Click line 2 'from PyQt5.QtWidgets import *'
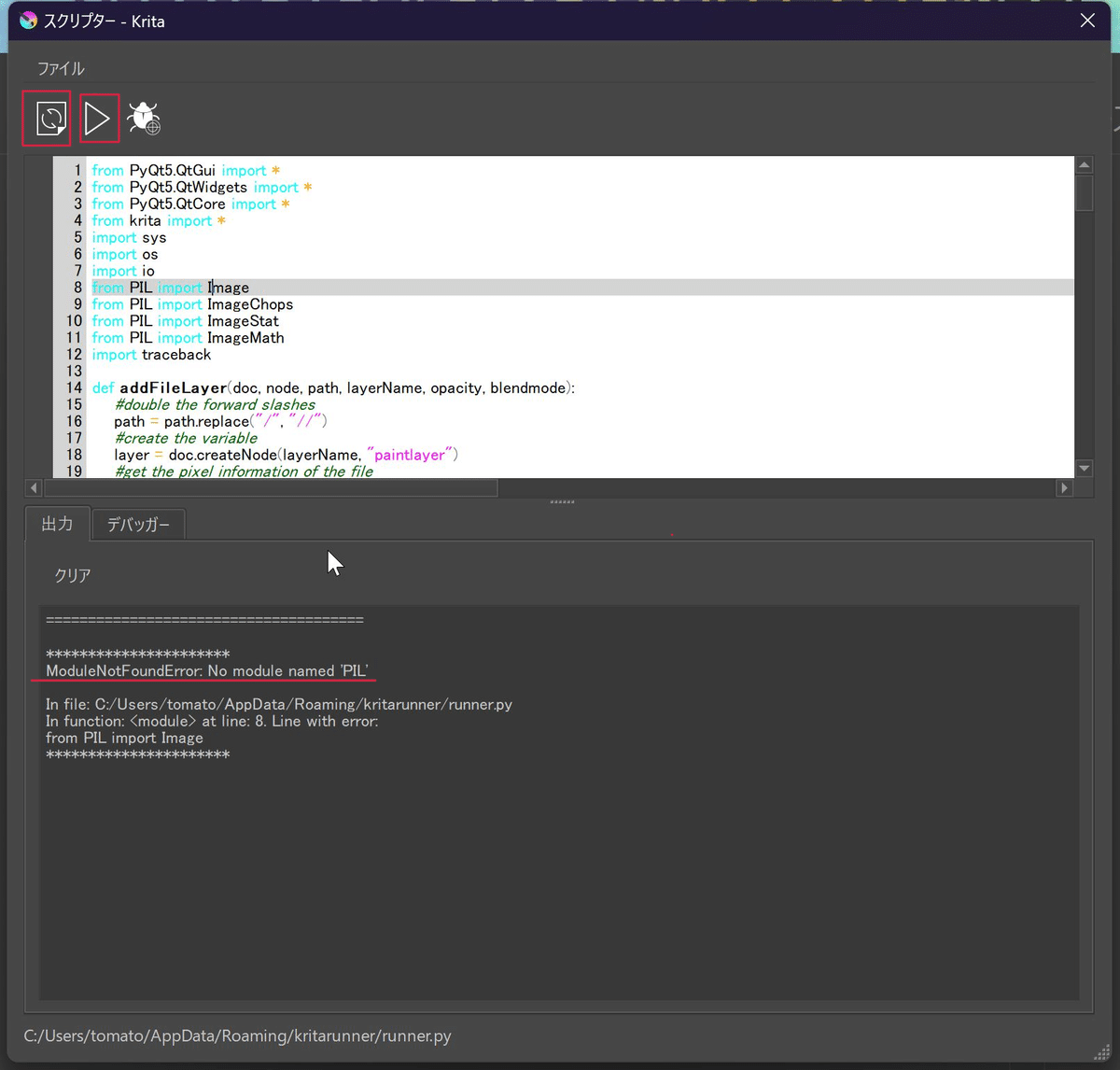The width and height of the screenshot is (1120, 1070). click(x=202, y=188)
